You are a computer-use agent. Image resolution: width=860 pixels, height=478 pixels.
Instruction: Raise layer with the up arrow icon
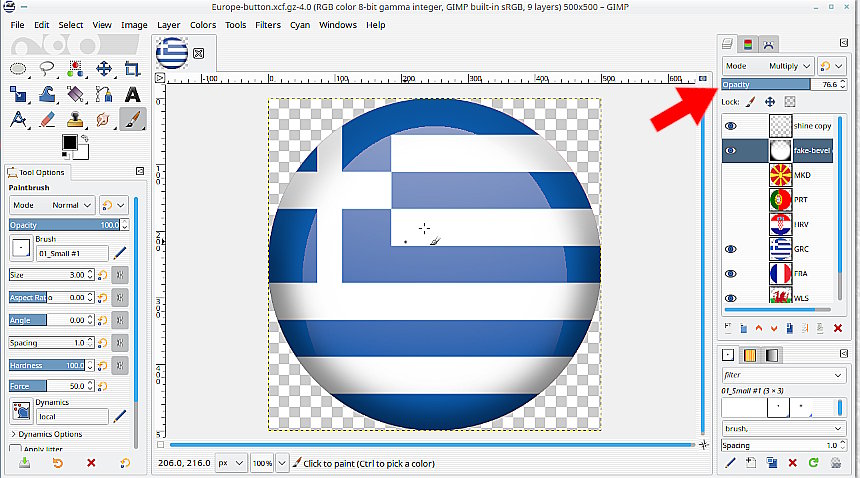coord(759,328)
